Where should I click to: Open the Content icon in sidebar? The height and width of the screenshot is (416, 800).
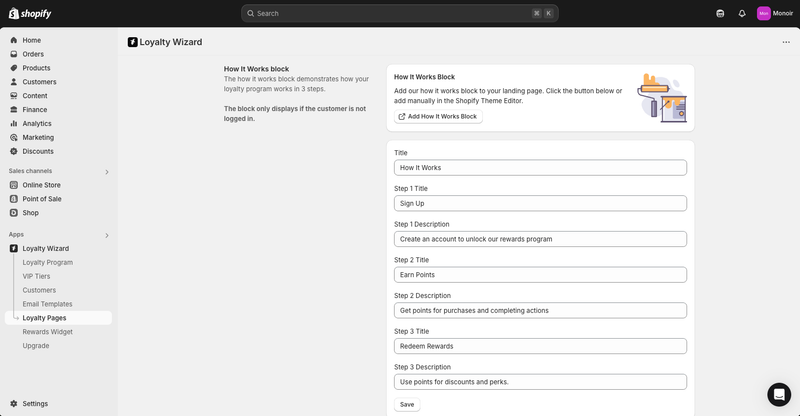pos(14,95)
